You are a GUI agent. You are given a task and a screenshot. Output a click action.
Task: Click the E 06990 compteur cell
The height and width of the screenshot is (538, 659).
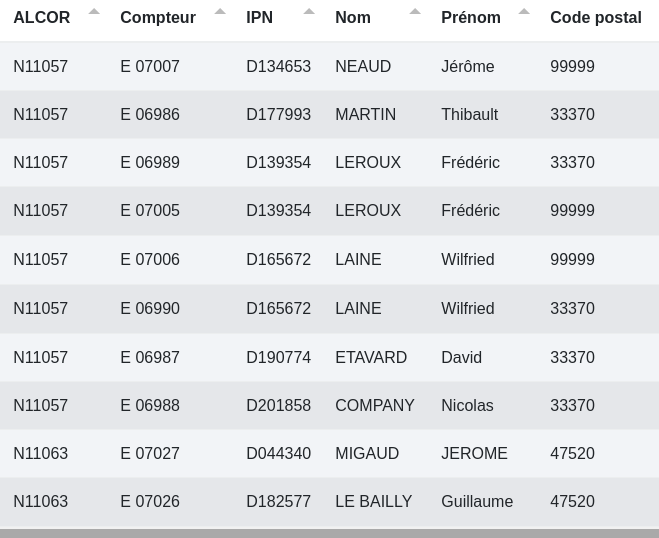point(150,309)
